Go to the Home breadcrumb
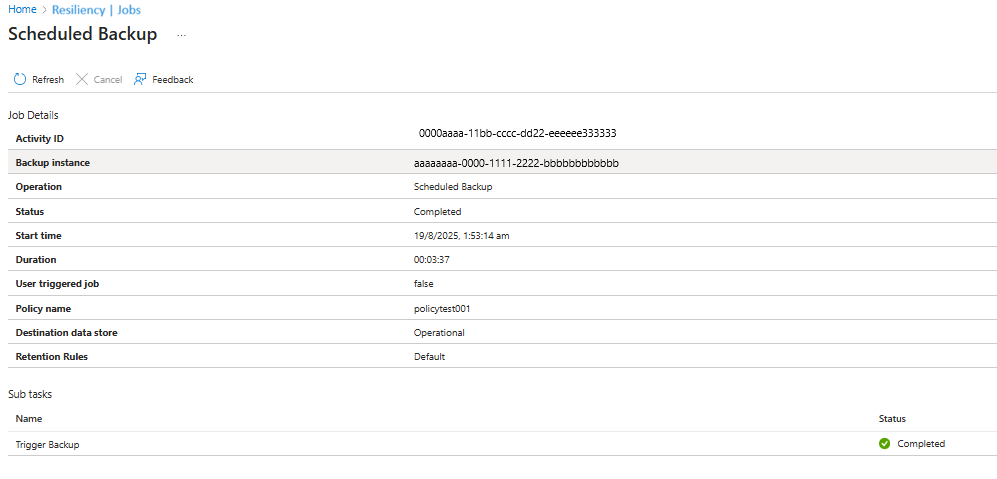The height and width of the screenshot is (479, 997). pyautogui.click(x=22, y=10)
